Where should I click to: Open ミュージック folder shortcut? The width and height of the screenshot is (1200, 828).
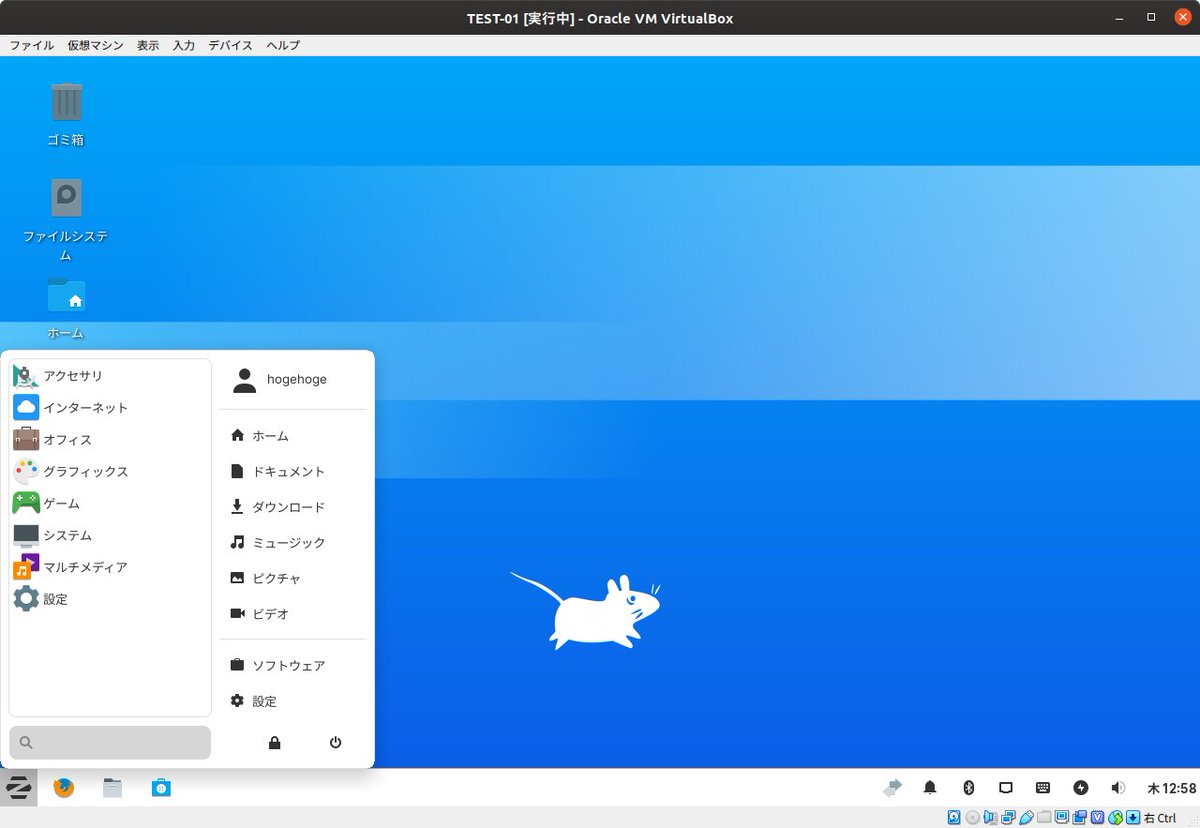point(293,542)
